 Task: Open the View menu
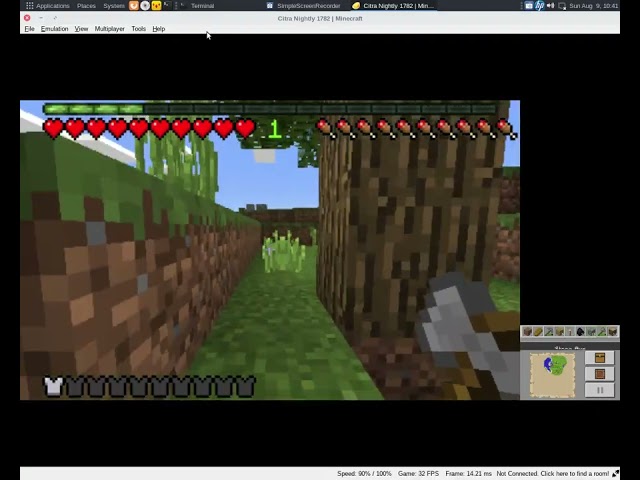point(81,29)
